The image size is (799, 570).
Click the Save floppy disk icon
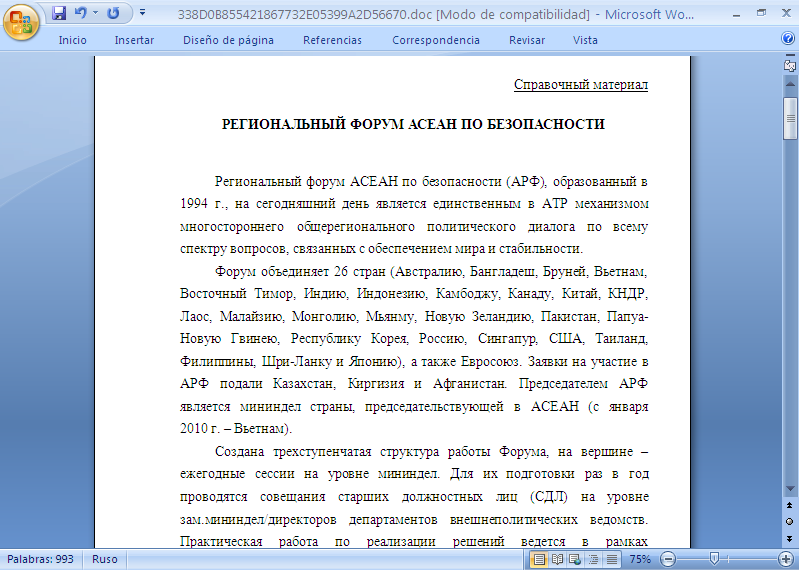pyautogui.click(x=58, y=13)
